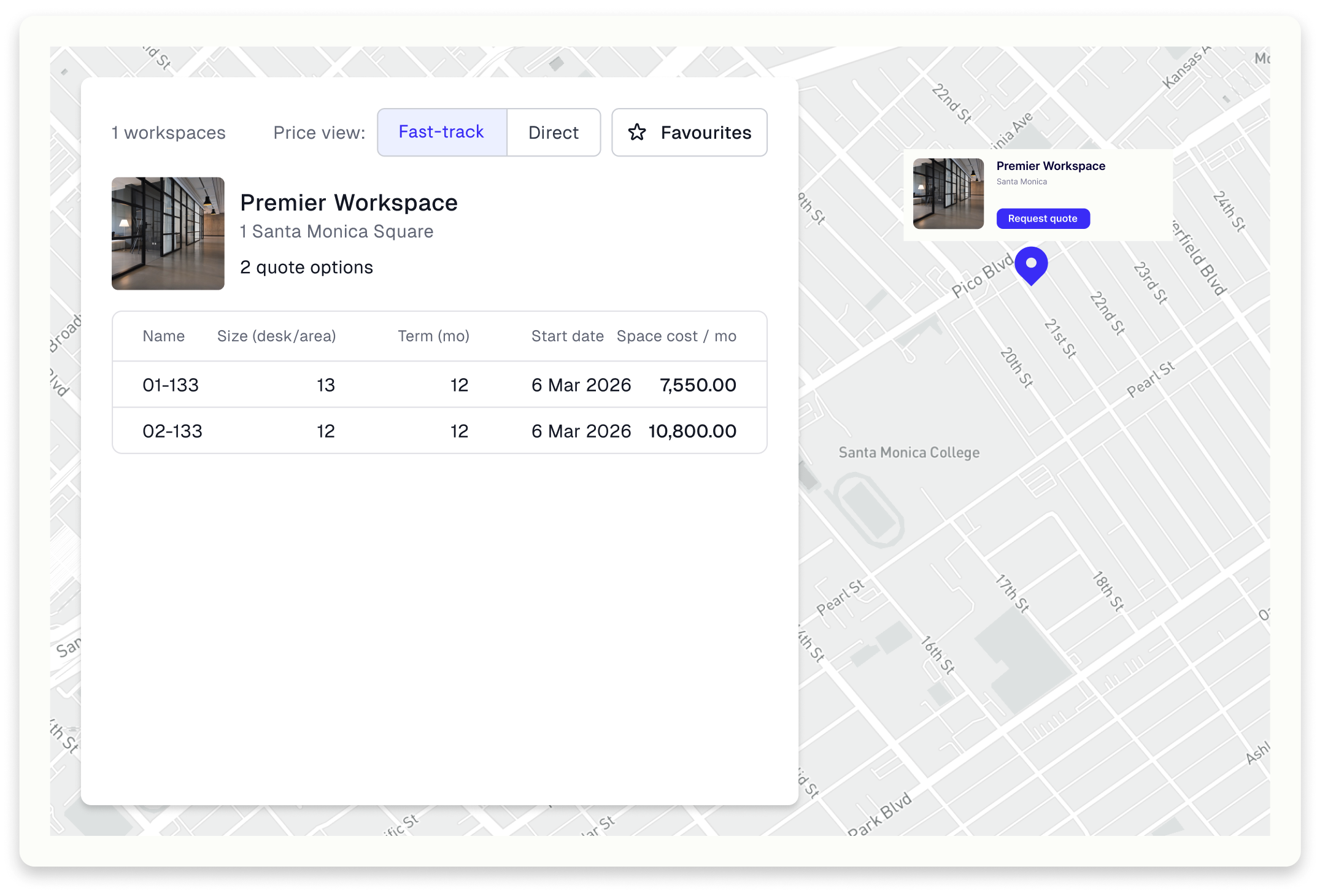The width and height of the screenshot is (1317, 896).
Task: Open the 2 quote options link
Action: 306,267
